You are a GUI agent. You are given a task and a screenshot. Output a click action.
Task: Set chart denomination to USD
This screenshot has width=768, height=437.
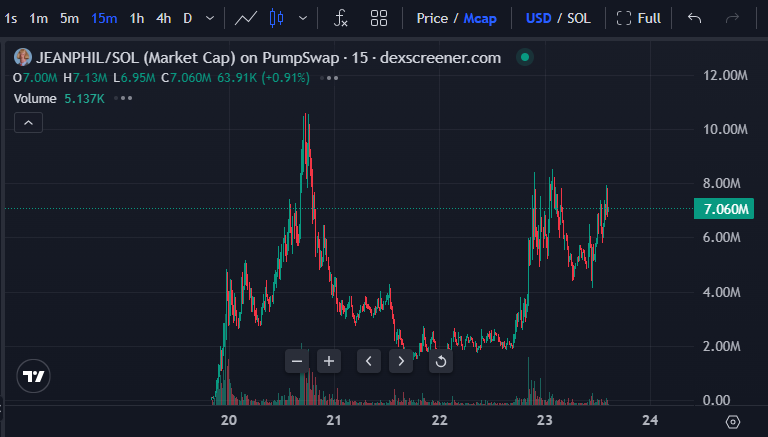[538, 19]
